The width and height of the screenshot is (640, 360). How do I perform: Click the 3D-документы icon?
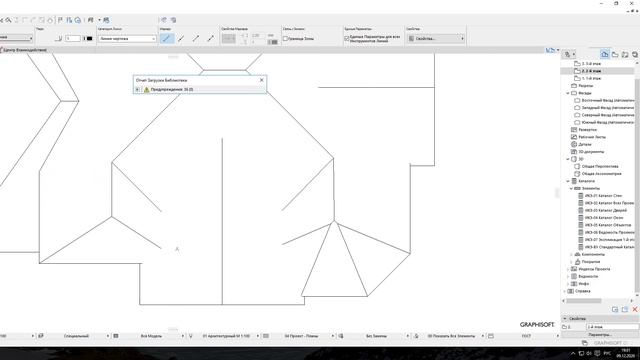point(574,152)
